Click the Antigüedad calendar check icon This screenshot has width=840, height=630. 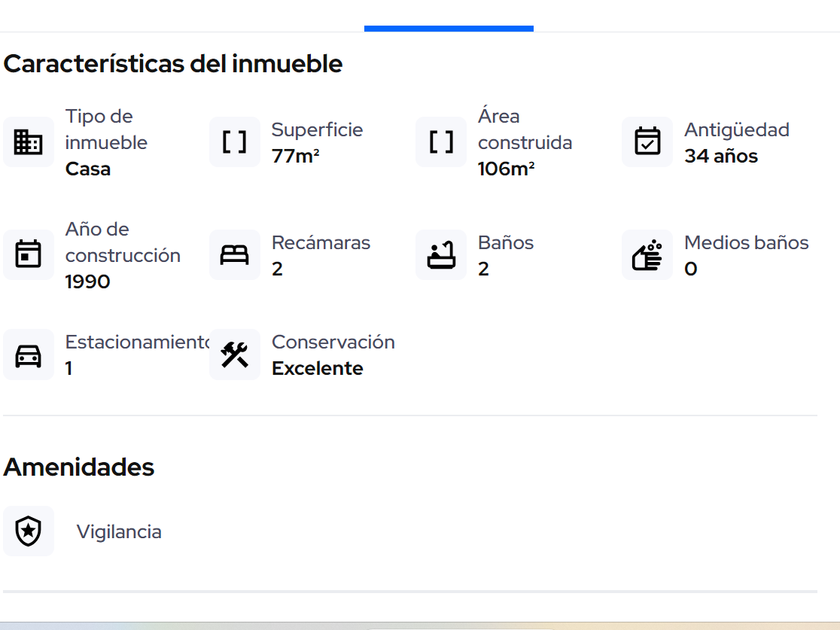click(x=647, y=142)
